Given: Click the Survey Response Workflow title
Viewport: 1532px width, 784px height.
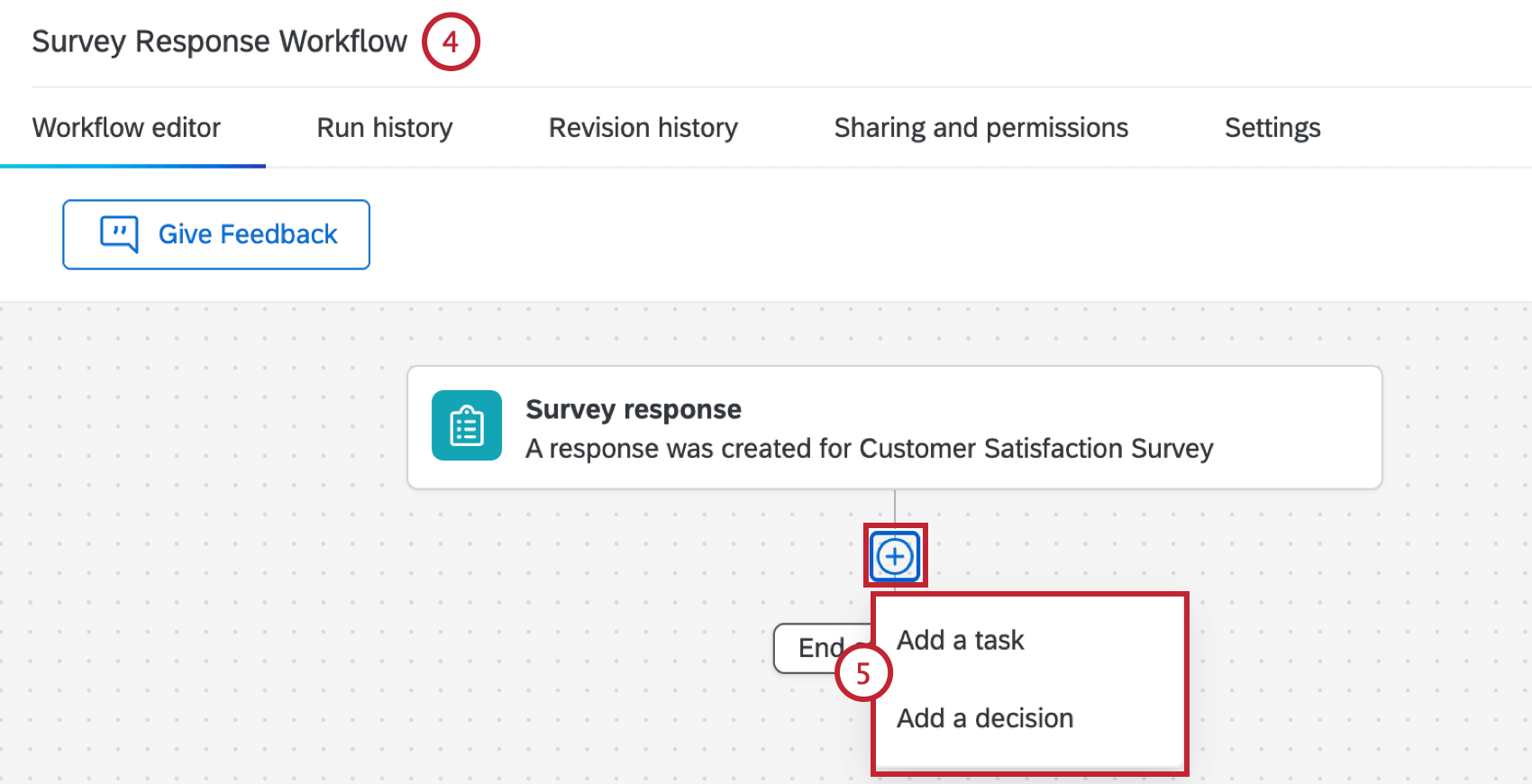Looking at the screenshot, I should click(220, 41).
